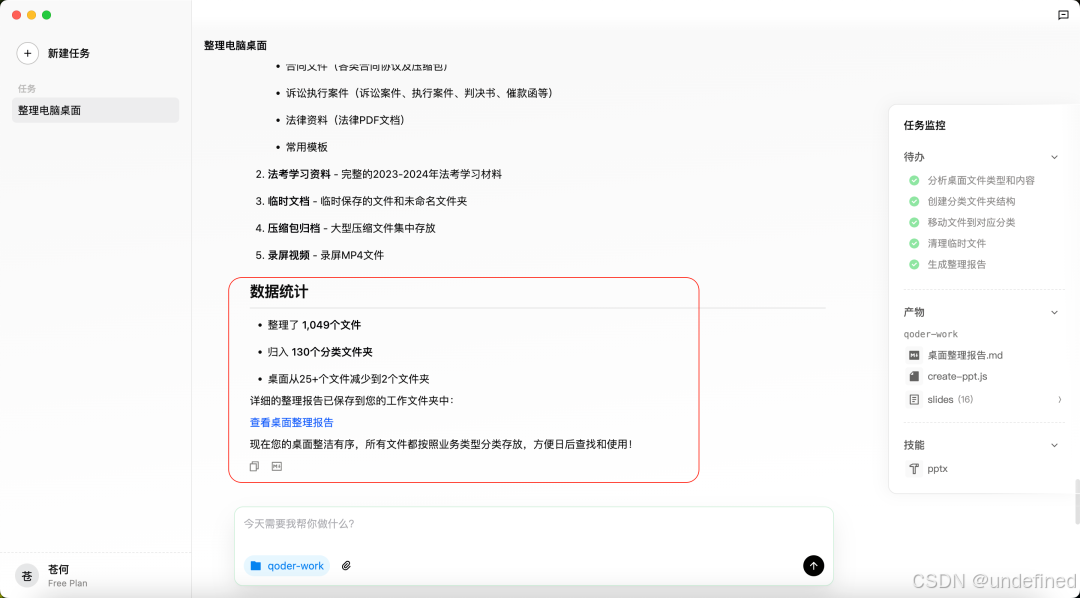Image resolution: width=1080 pixels, height=598 pixels.
Task: Click the checkmark for 生成整理报告
Action: tap(913, 264)
